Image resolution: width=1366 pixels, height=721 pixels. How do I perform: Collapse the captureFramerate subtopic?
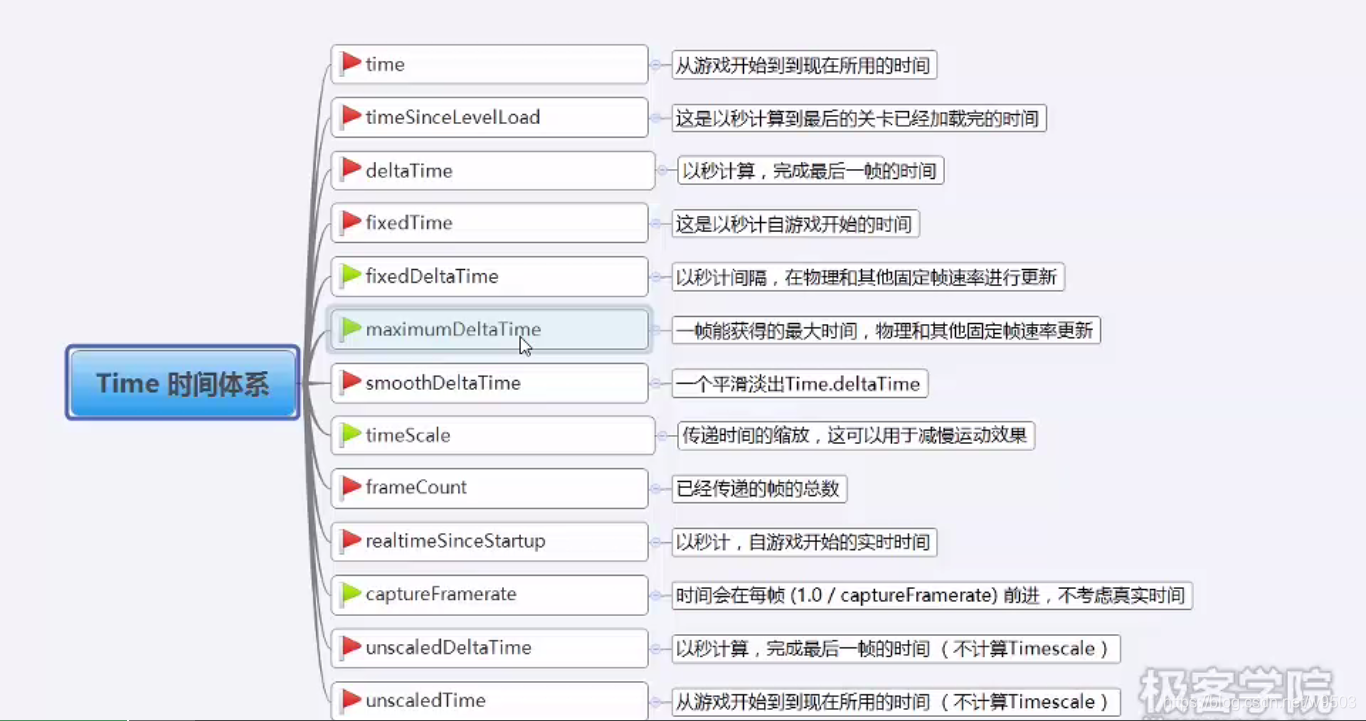click(656, 596)
